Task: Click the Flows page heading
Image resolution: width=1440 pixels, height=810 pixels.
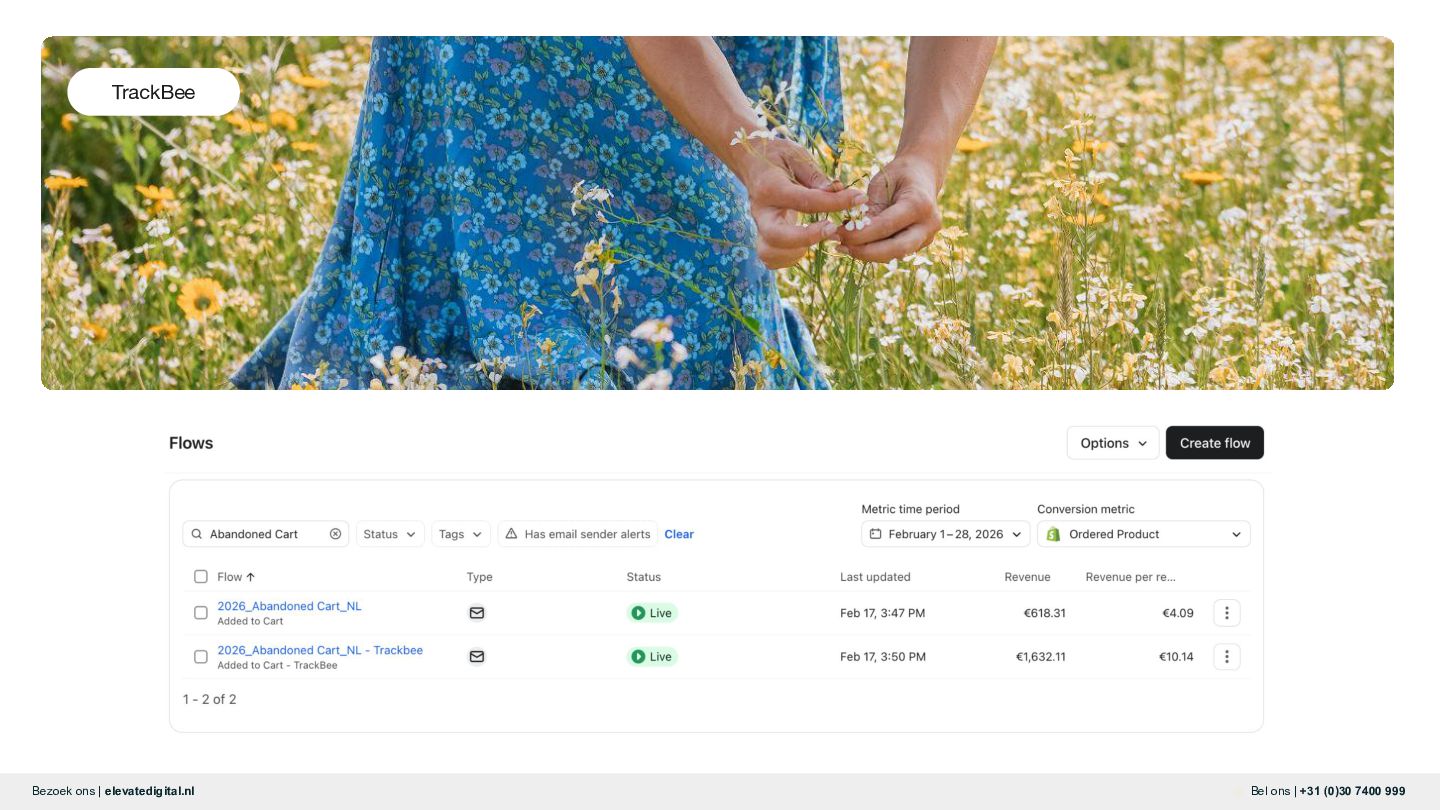Action: [x=191, y=443]
